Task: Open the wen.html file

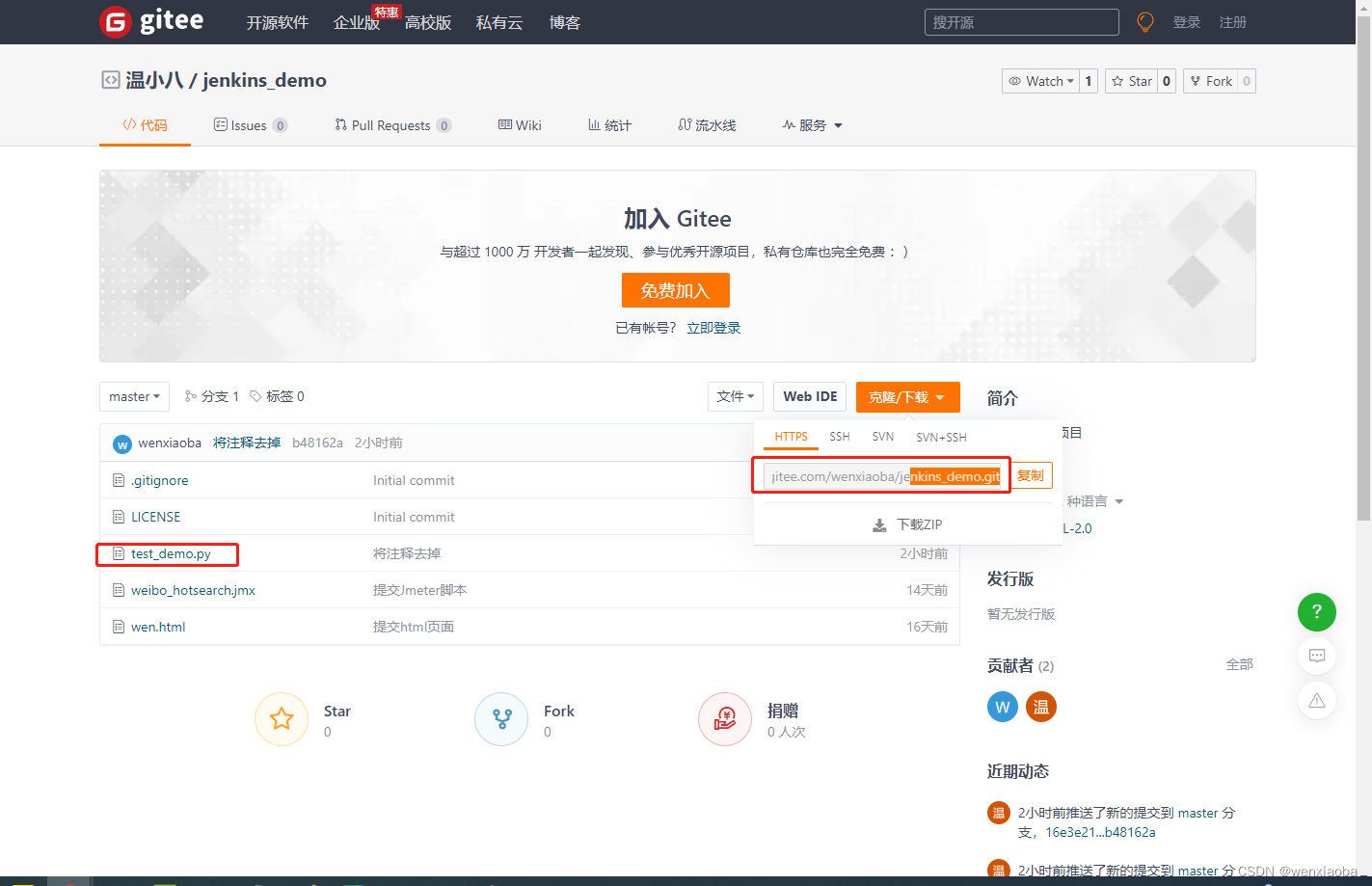Action: click(158, 627)
